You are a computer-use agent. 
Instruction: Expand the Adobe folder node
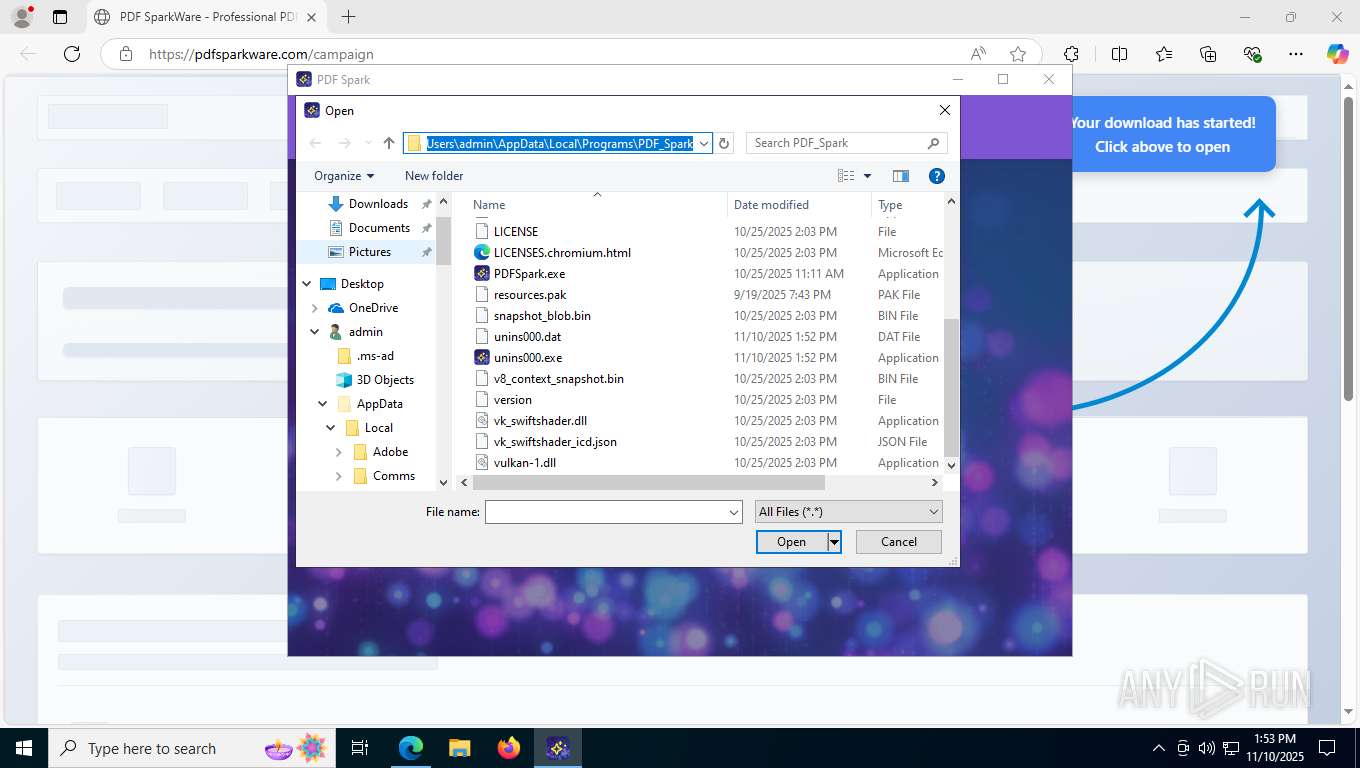(339, 452)
